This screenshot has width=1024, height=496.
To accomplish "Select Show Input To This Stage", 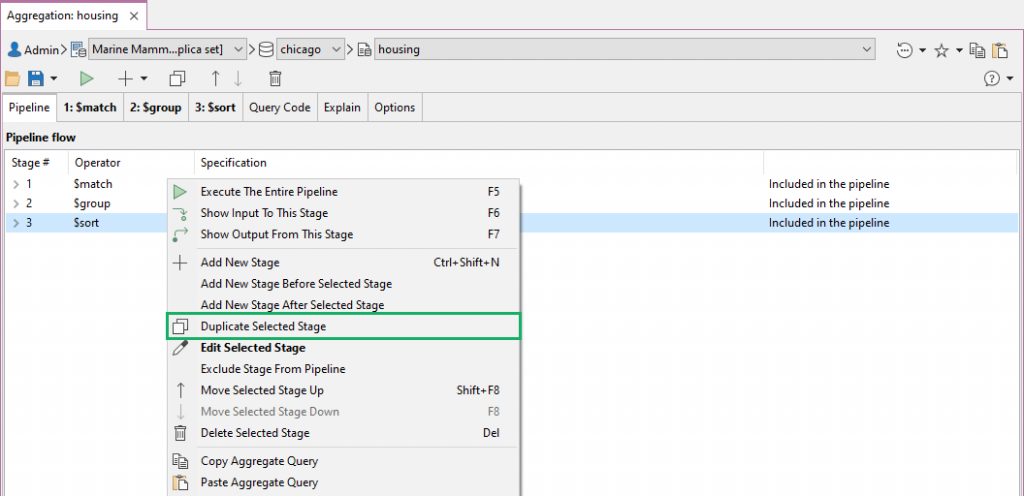I will tap(264, 213).
